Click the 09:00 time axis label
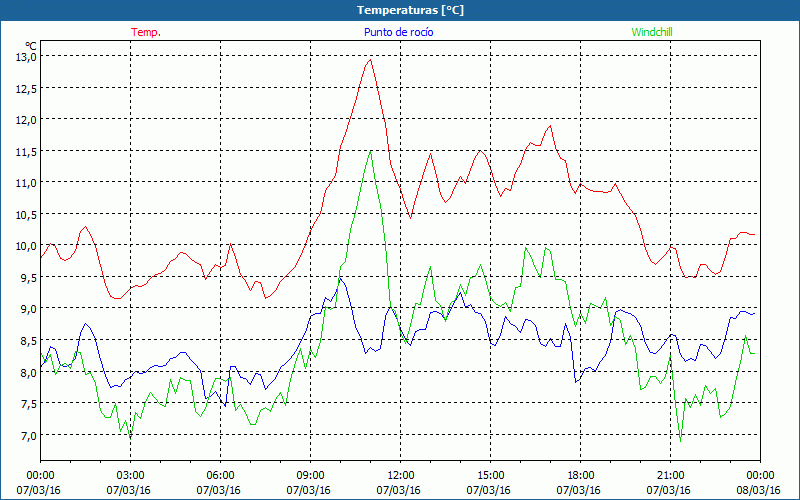The image size is (800, 500). coord(310,475)
